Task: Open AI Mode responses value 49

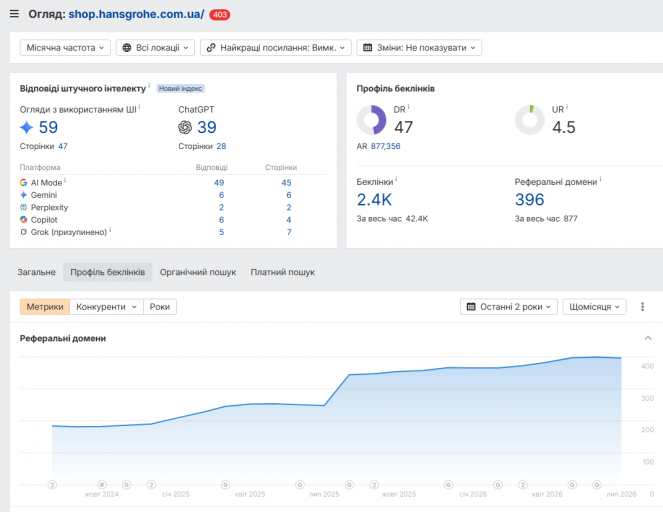Action: coord(219,183)
